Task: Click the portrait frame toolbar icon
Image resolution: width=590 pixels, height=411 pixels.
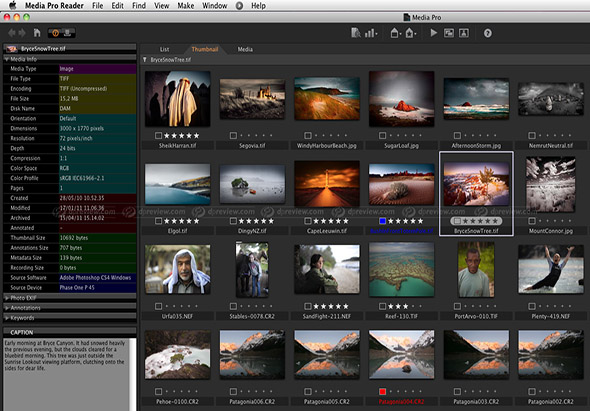Action: (464, 33)
